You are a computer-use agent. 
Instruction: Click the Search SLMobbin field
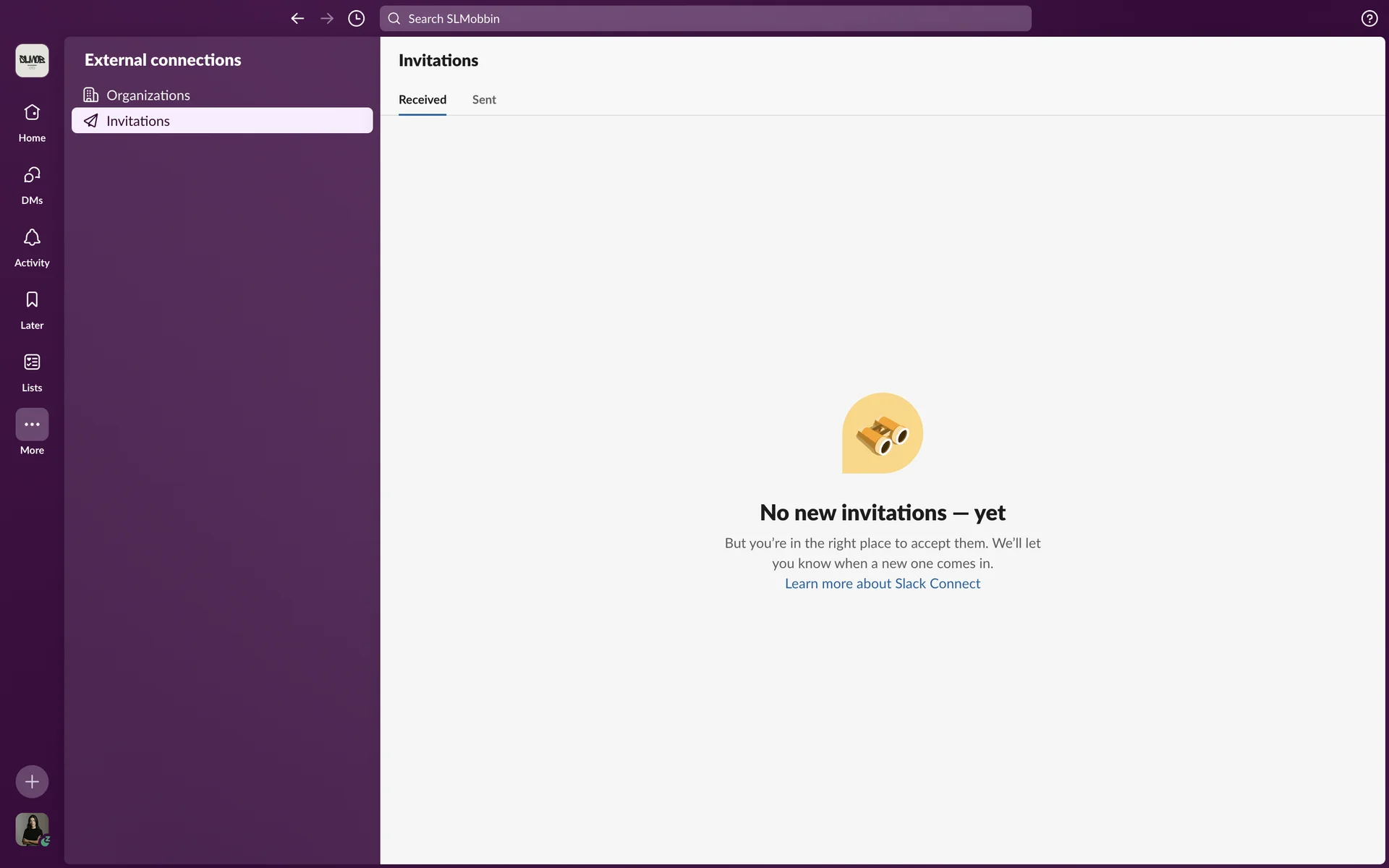point(705,19)
